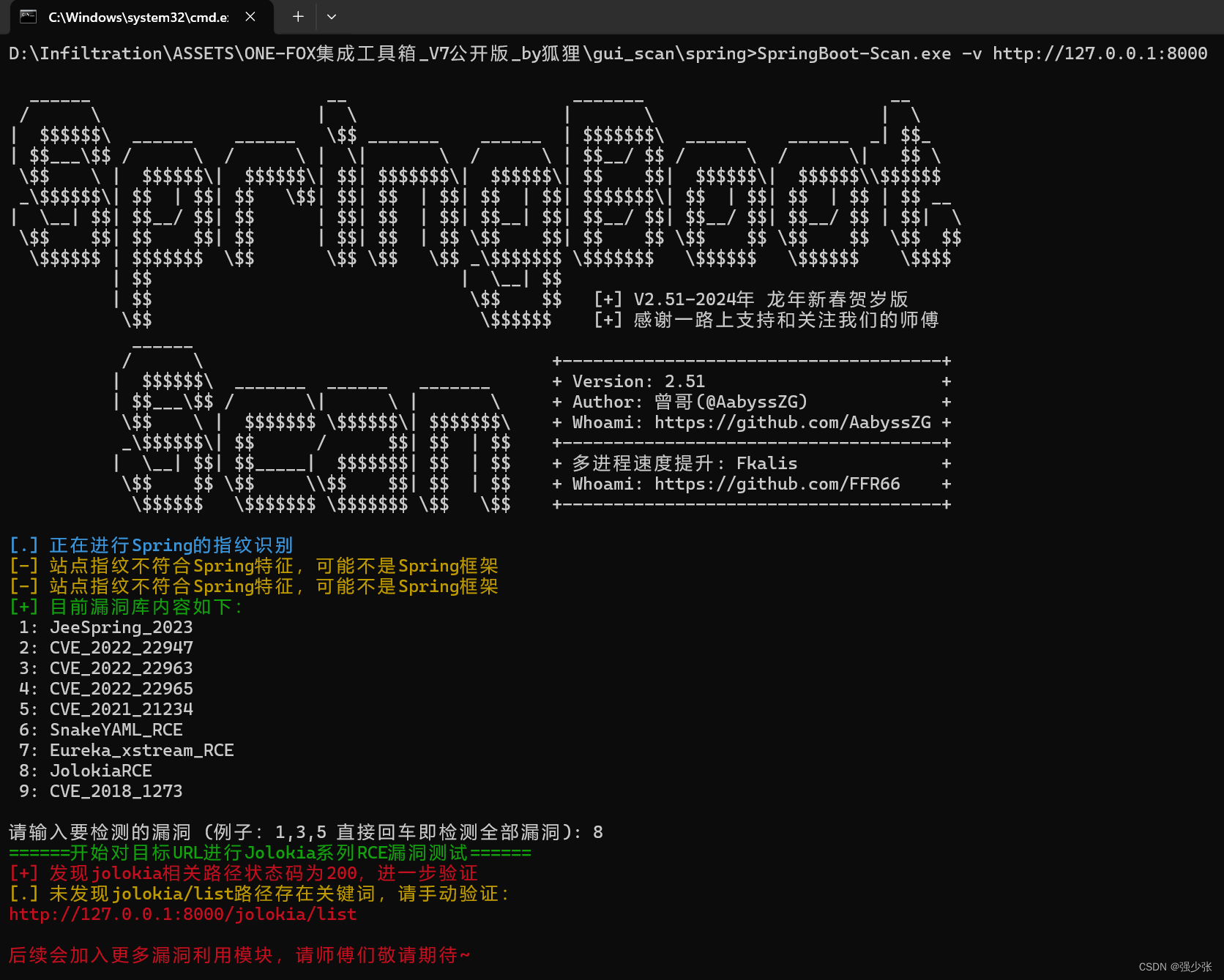Click the Author: 曾哥(@AabyssZG) line
Screen dimensions: 1224x980
(690, 402)
